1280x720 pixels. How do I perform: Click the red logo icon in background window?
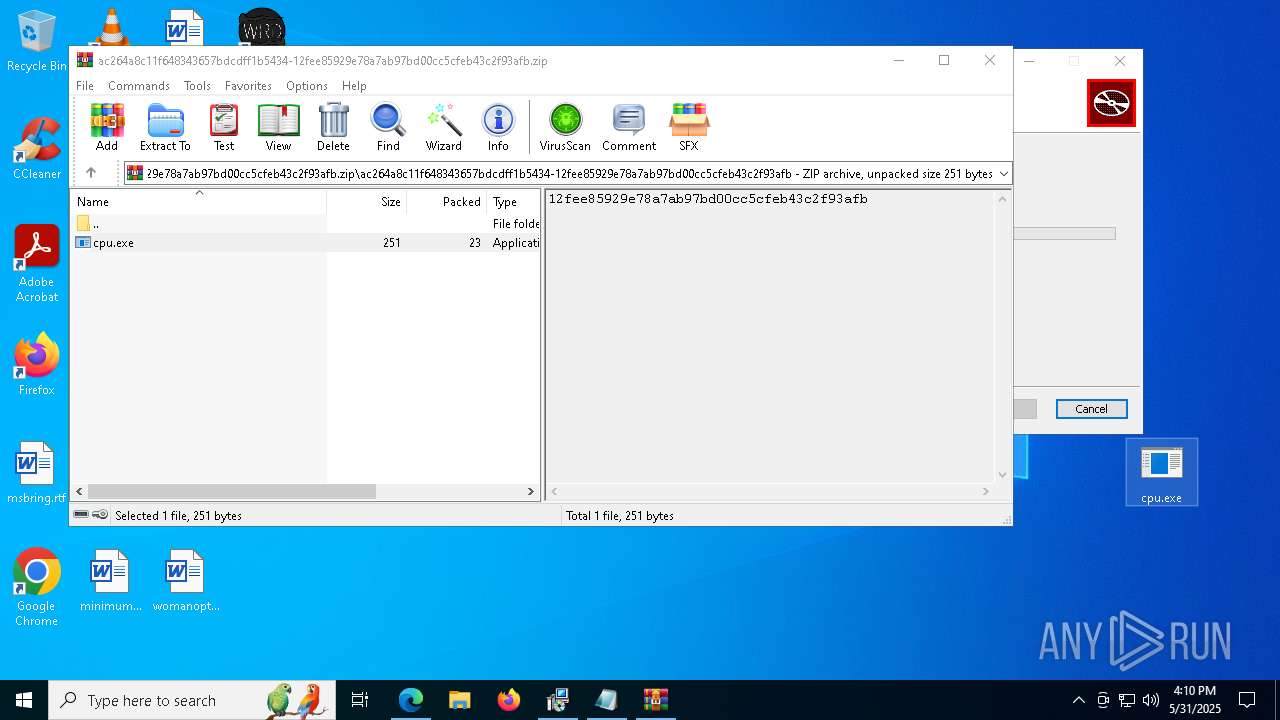[x=1111, y=103]
